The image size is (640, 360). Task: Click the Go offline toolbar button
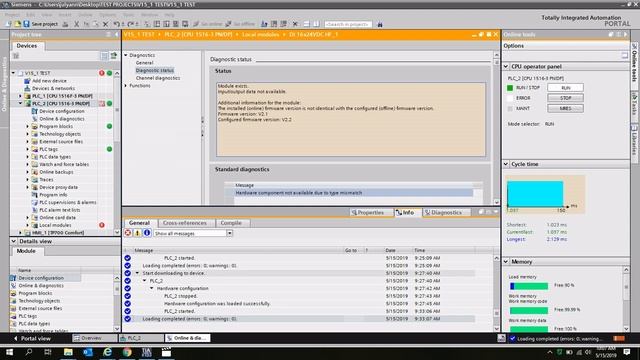coord(240,24)
